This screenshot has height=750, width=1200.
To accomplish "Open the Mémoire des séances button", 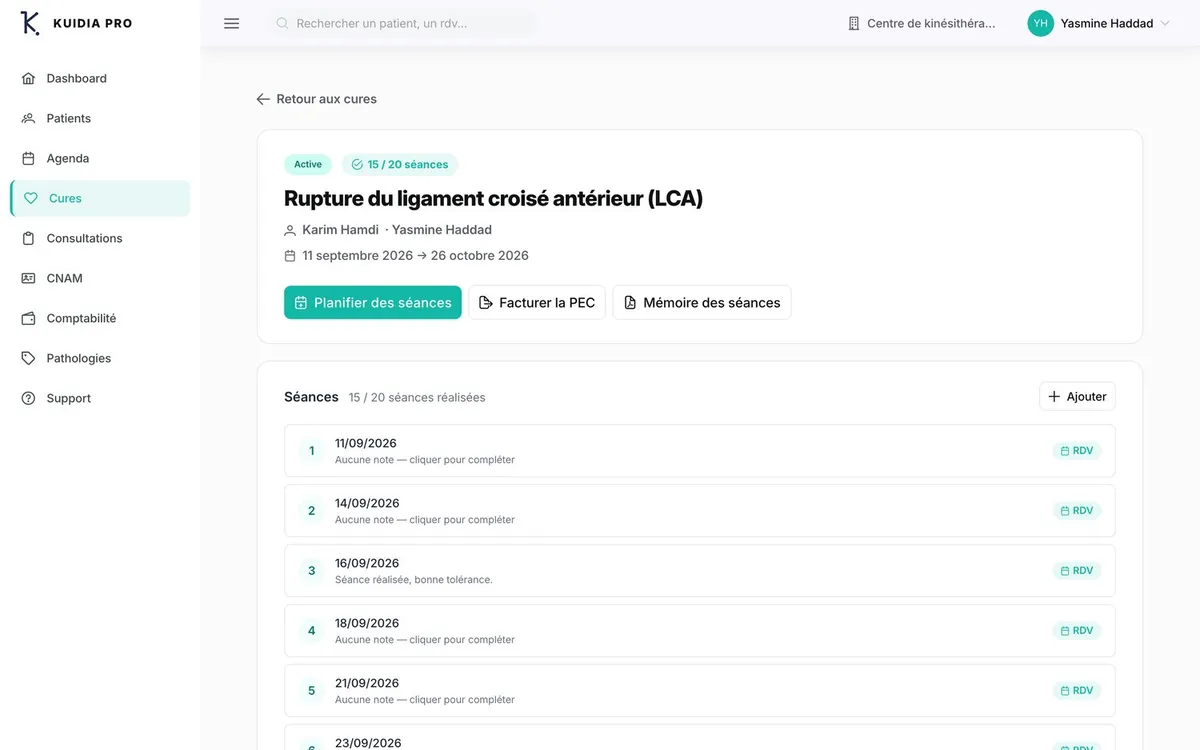I will [x=702, y=302].
